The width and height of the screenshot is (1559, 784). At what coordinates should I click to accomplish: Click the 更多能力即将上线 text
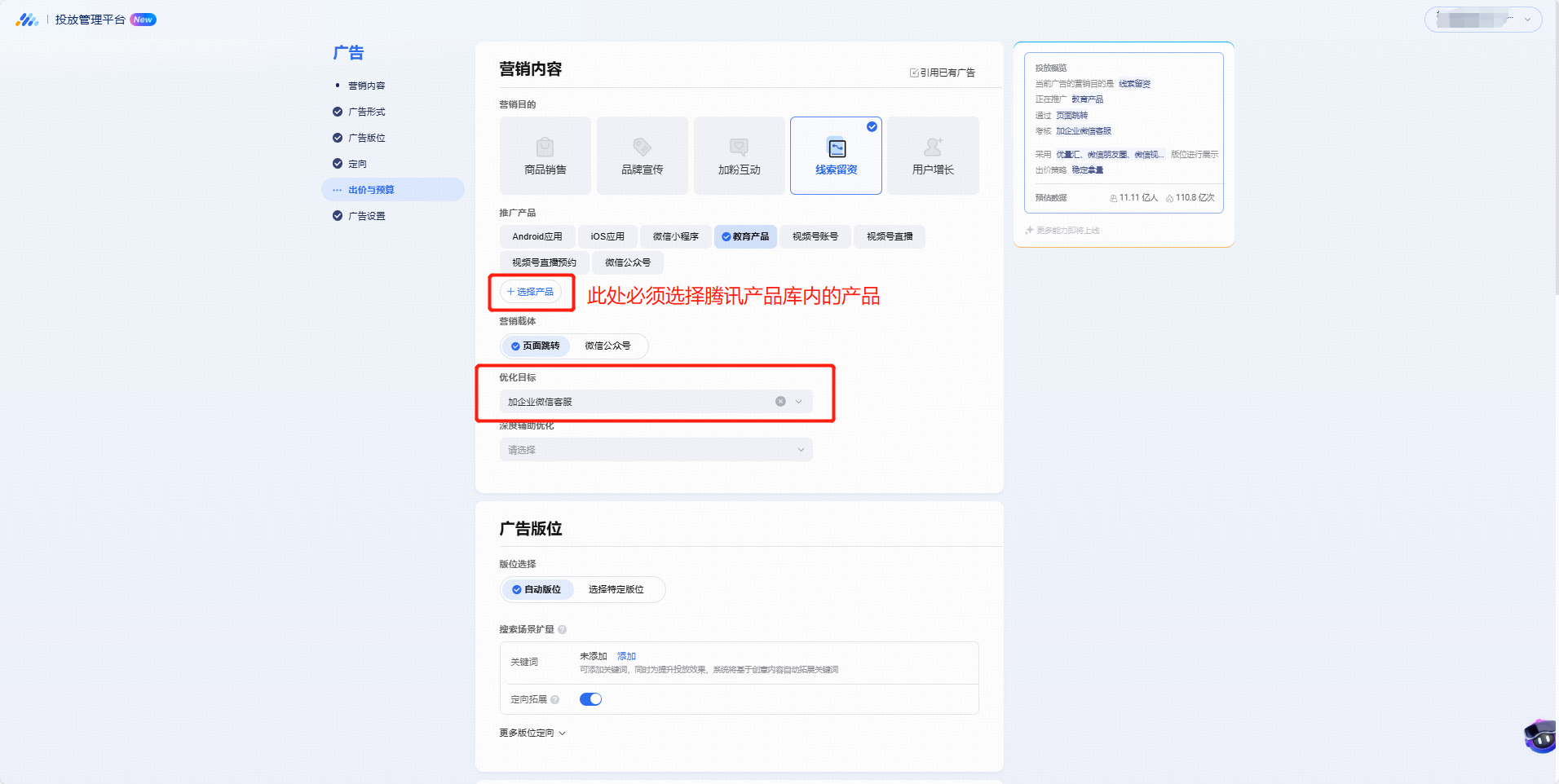click(x=1067, y=231)
